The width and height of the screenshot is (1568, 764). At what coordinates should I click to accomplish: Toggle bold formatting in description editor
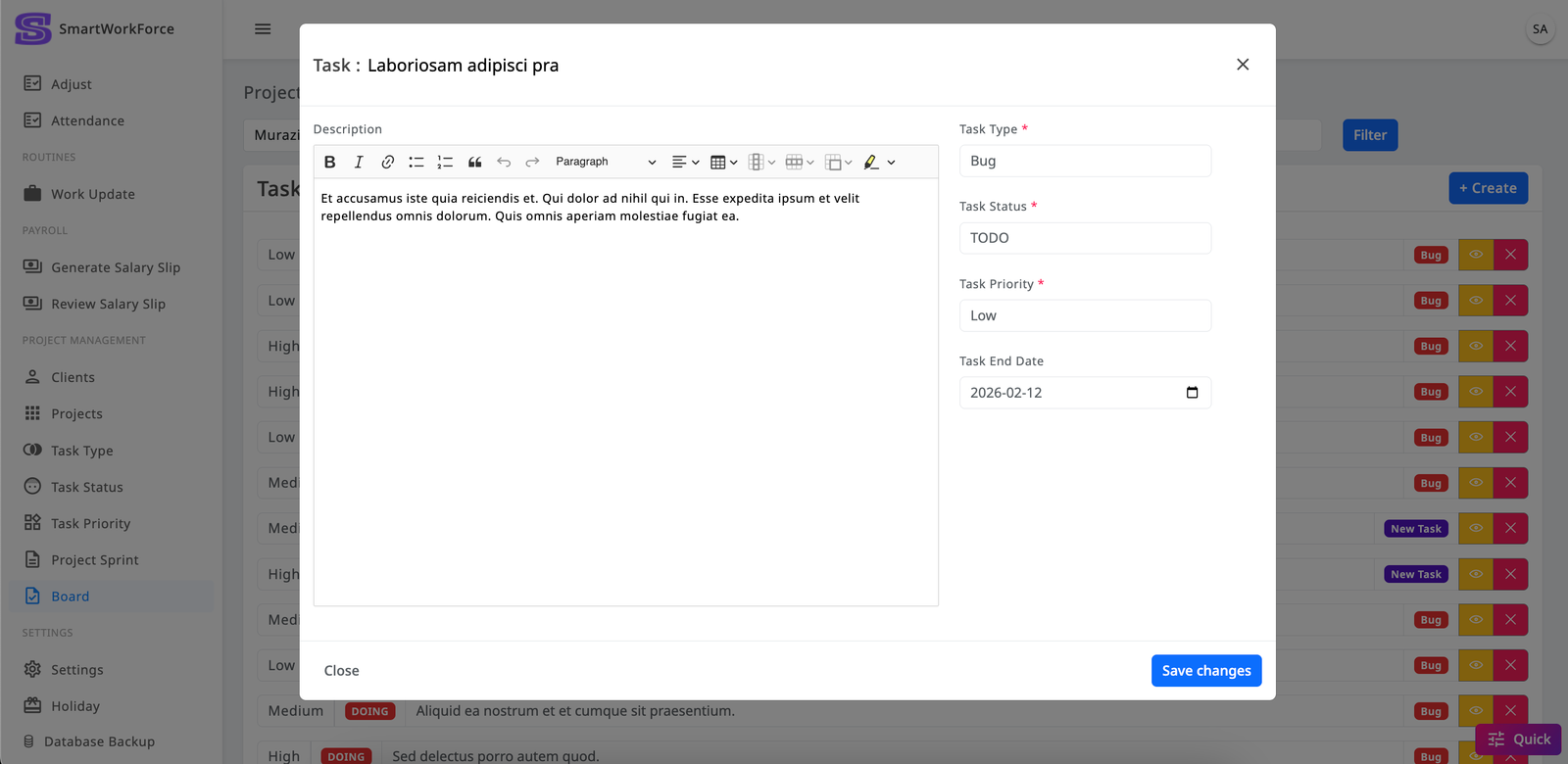click(x=330, y=163)
